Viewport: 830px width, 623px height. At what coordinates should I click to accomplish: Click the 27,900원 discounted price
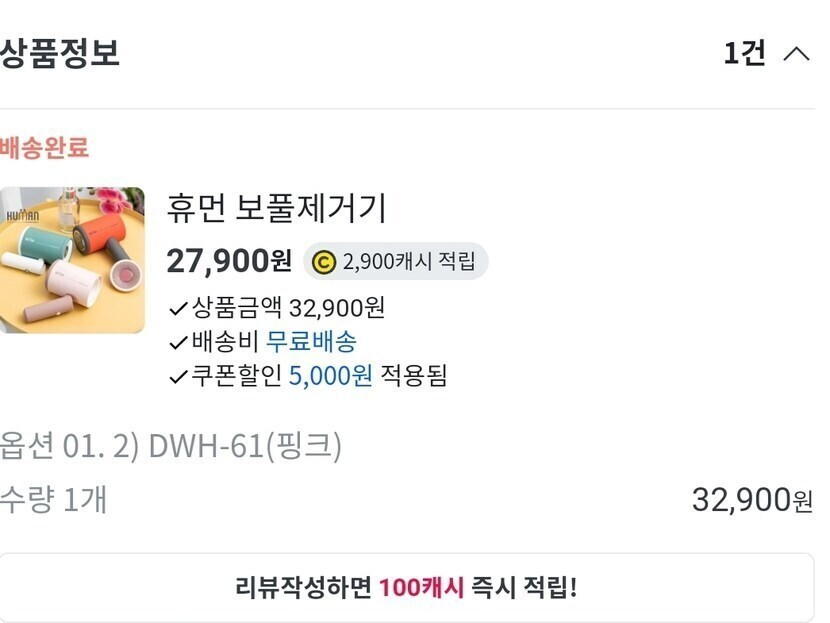pyautogui.click(x=229, y=261)
